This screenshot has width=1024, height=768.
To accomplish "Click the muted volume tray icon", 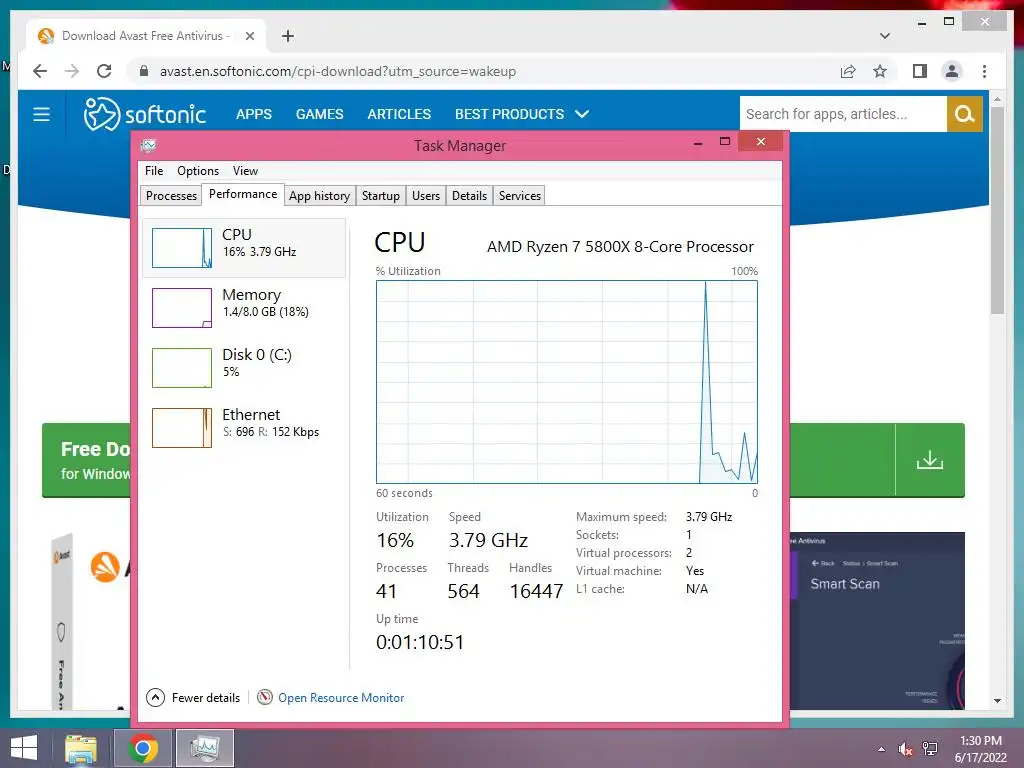I will click(x=905, y=749).
